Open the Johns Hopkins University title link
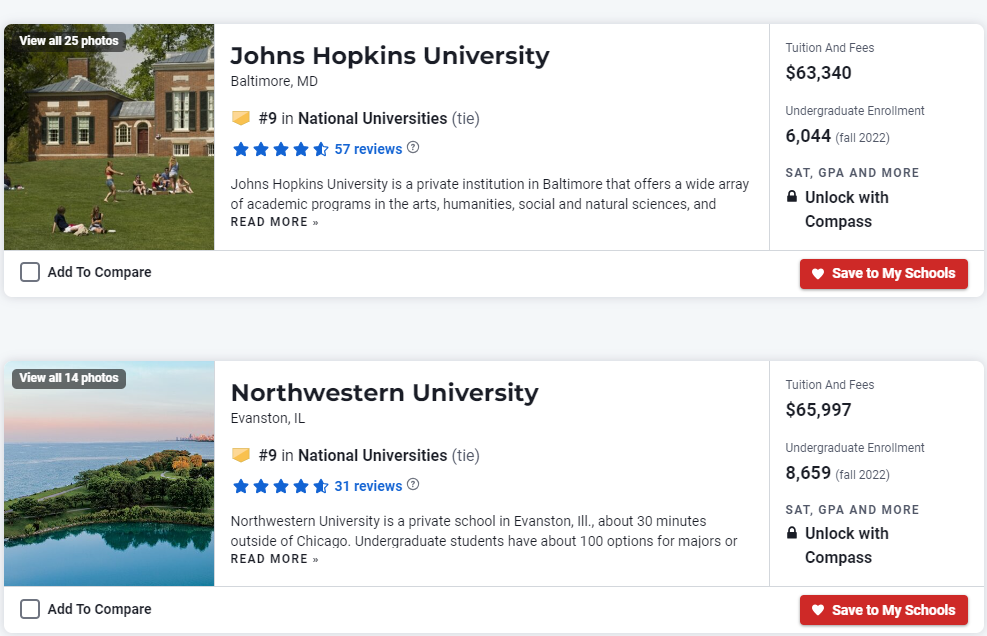This screenshot has height=636, width=987. (389, 55)
